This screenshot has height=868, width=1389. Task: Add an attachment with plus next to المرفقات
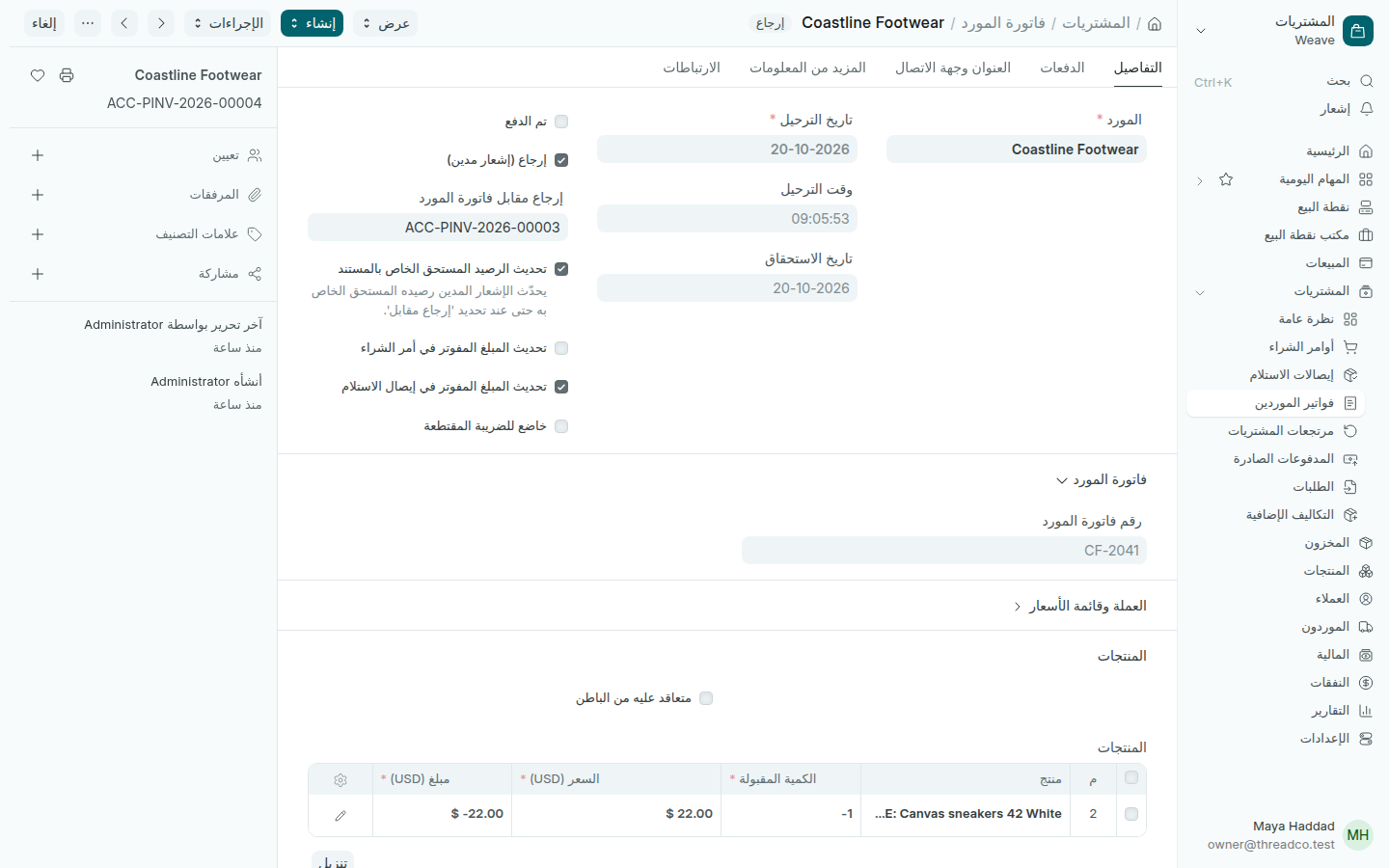38,195
